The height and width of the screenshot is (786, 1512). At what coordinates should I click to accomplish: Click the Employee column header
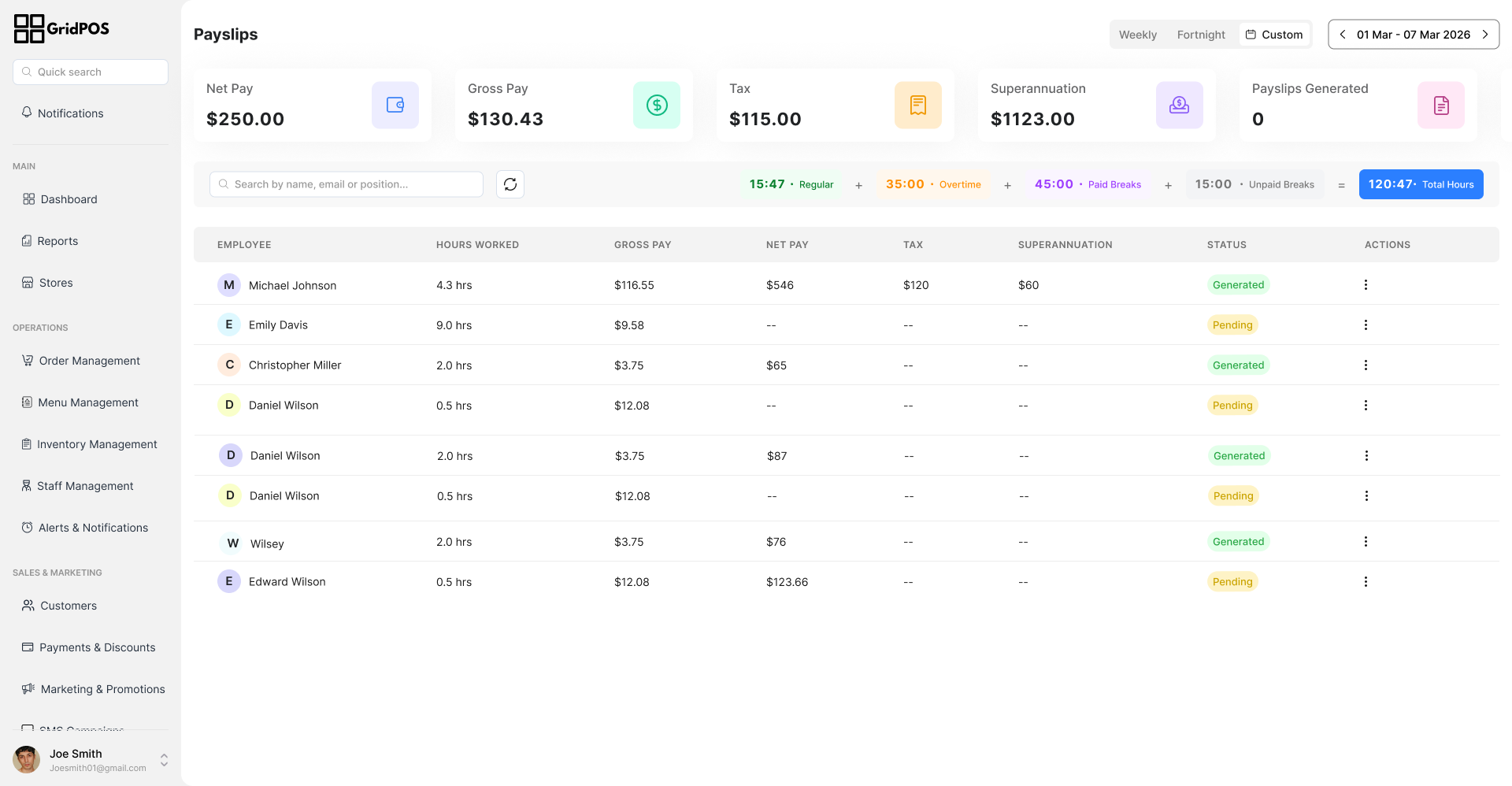[244, 245]
